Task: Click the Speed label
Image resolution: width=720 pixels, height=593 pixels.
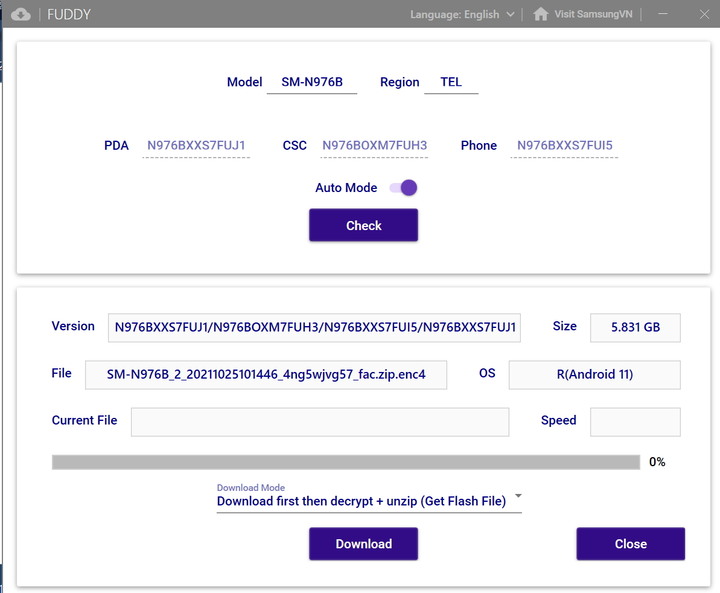Action: tap(558, 420)
